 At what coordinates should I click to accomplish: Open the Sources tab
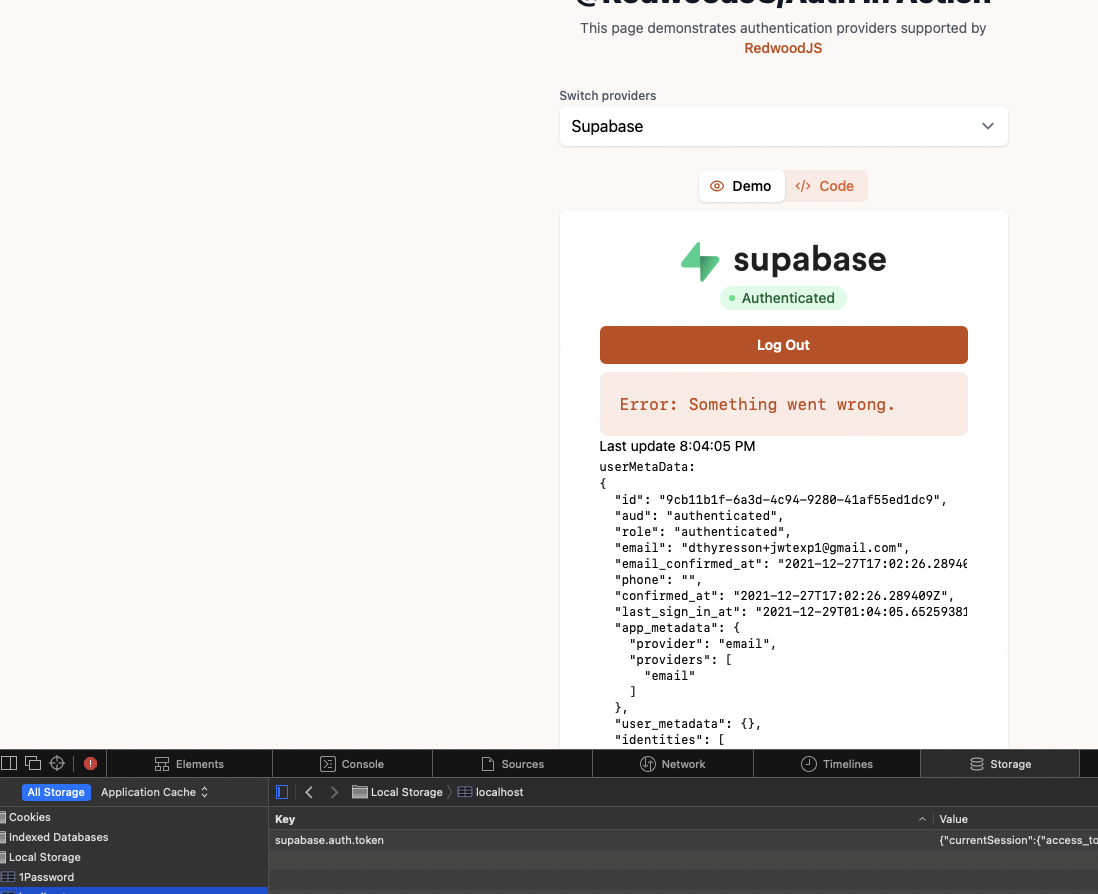513,764
